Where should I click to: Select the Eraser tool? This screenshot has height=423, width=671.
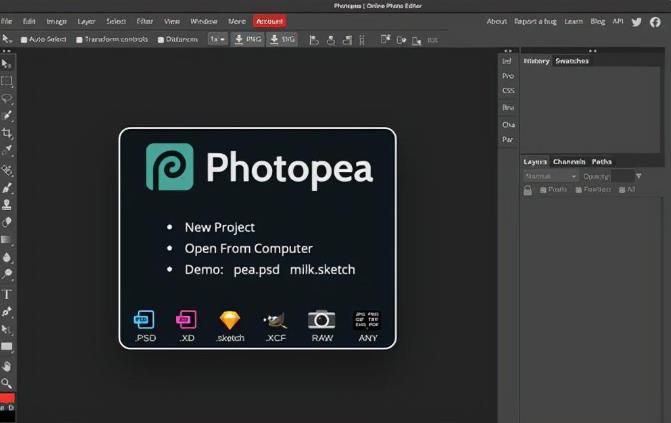point(6,222)
